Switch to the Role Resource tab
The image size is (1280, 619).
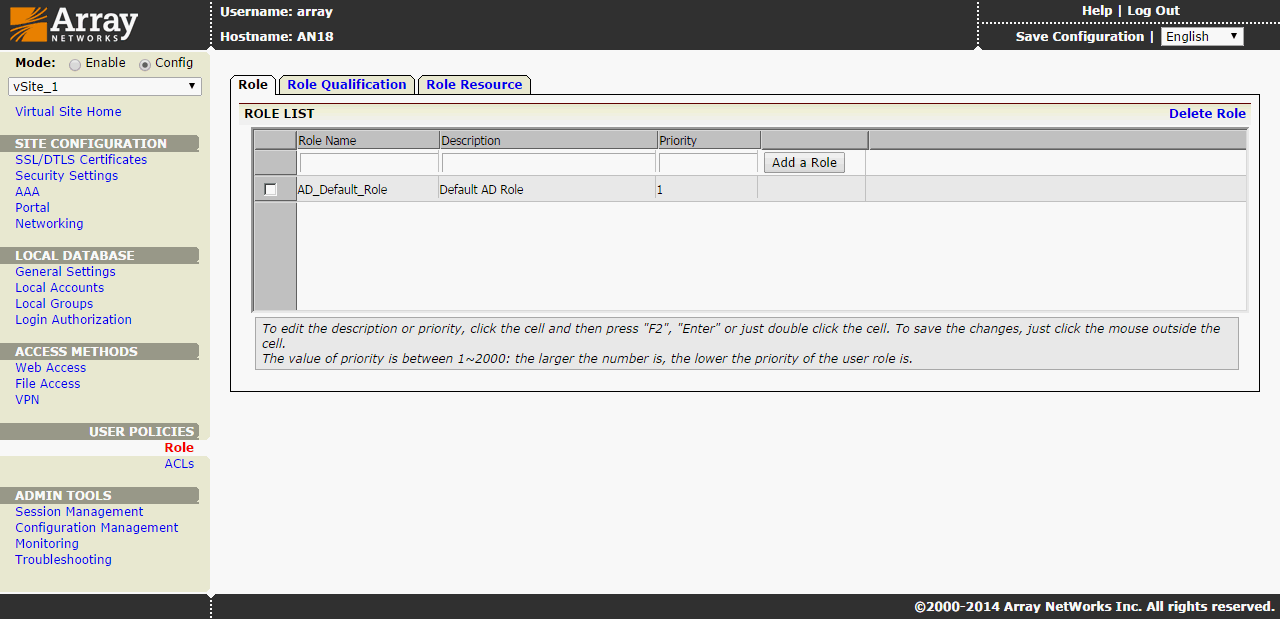pos(474,85)
